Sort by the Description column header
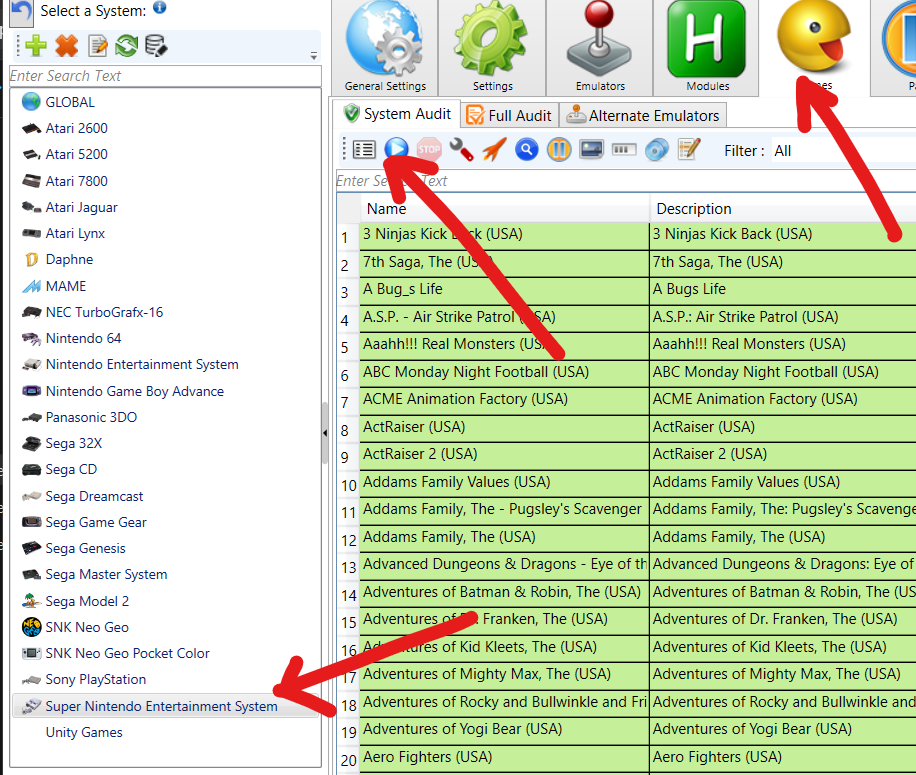Viewport: 916px width, 775px height. (x=783, y=208)
